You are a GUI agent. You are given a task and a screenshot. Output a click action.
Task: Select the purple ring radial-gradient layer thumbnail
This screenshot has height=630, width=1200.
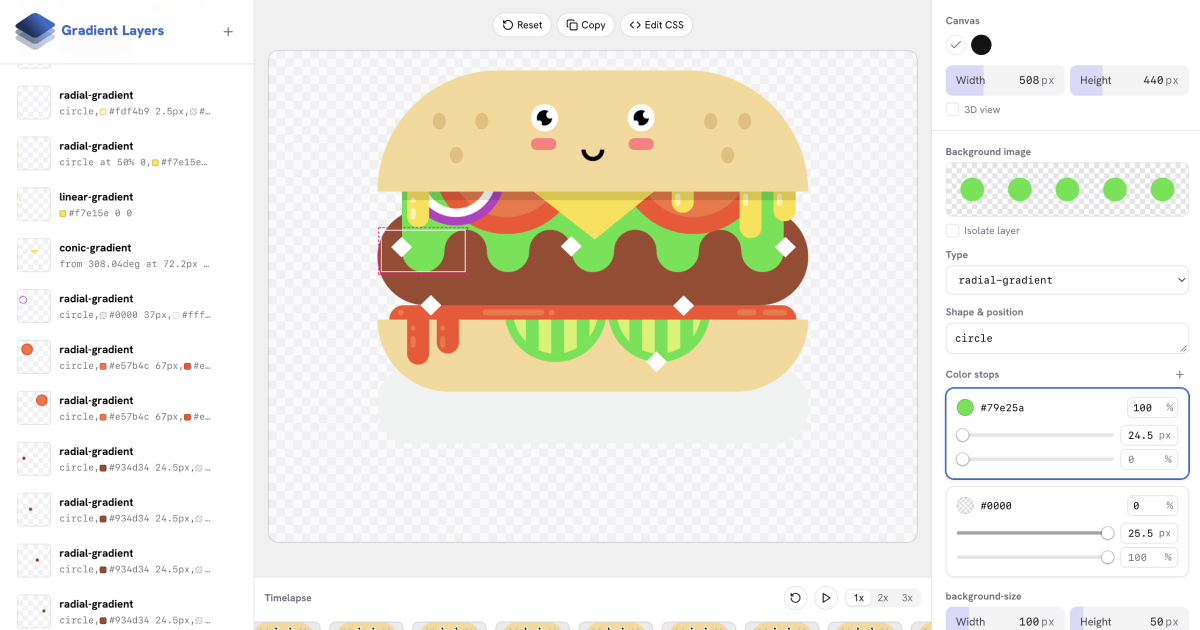(34, 306)
